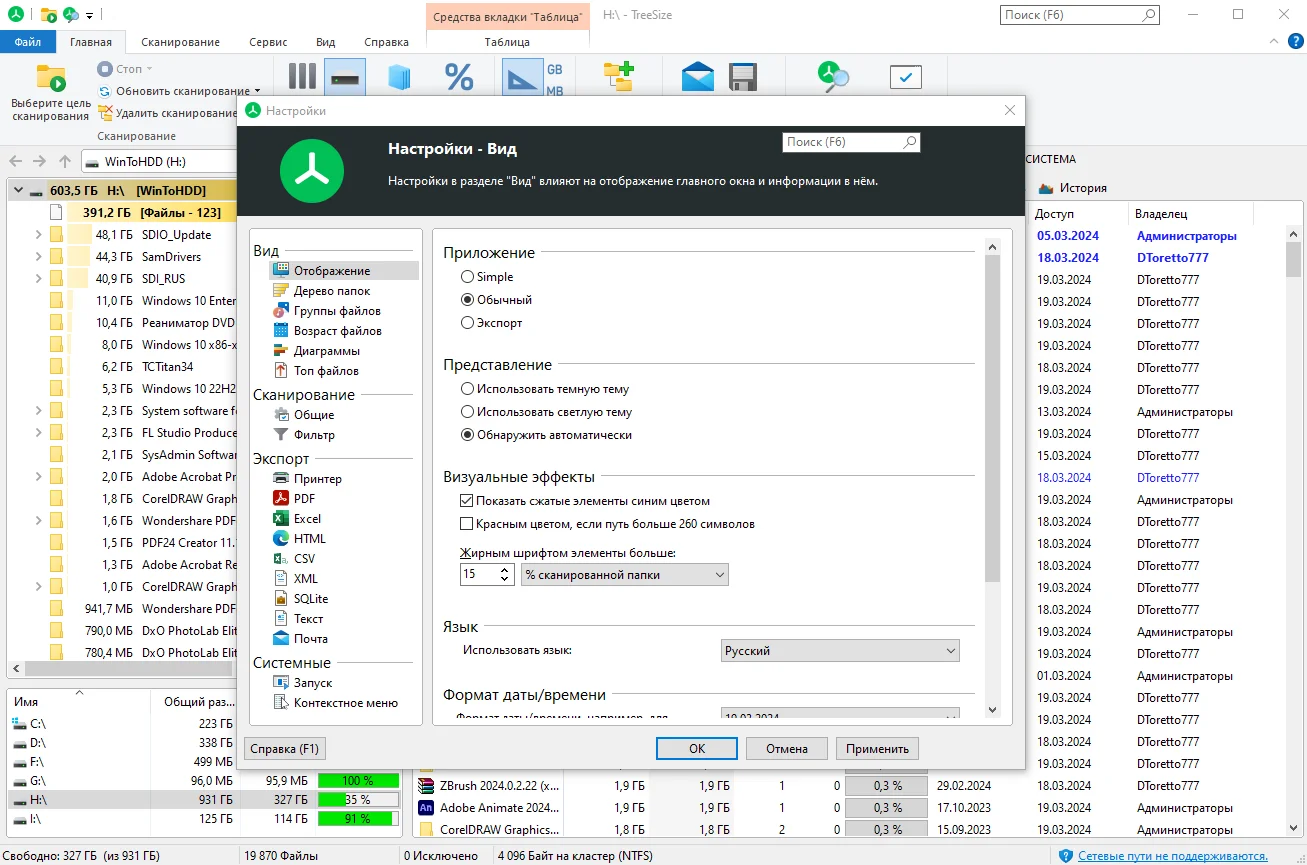The height and width of the screenshot is (865, 1307).
Task: Select Excel export settings item
Action: 307,519
